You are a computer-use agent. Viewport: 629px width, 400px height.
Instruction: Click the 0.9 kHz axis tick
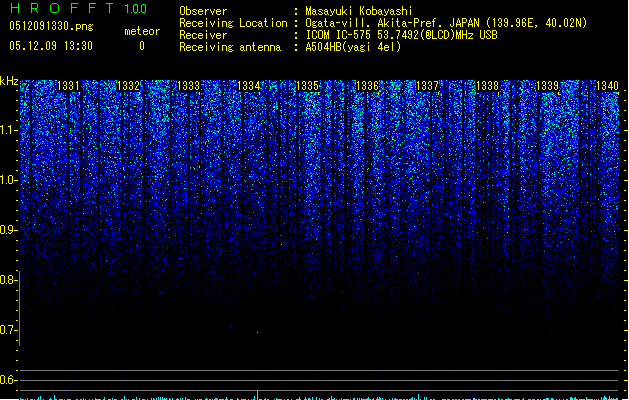[x=9, y=230]
